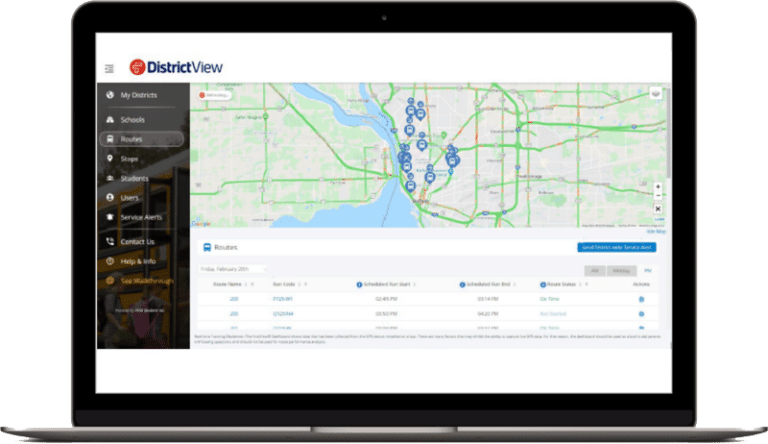This screenshot has width=768, height=444.
Task: Open Service Alerts in the sidebar
Action: pos(141,217)
